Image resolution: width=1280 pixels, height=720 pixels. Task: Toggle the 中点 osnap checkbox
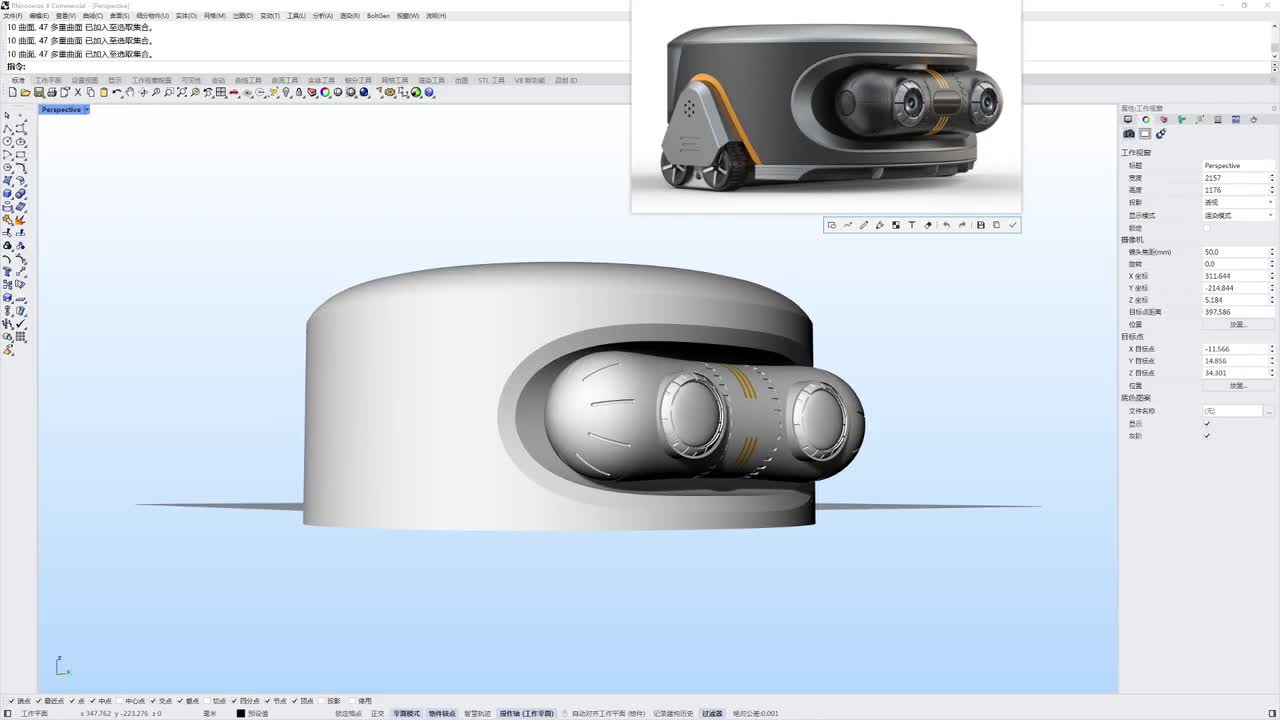coord(94,701)
